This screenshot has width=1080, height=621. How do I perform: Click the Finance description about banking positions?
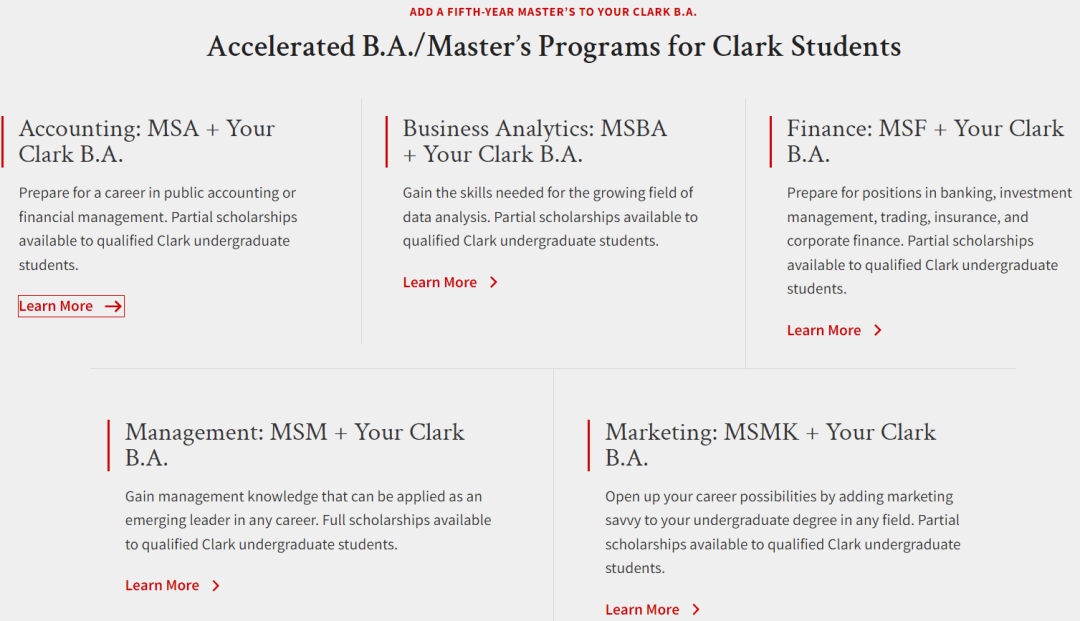click(928, 241)
